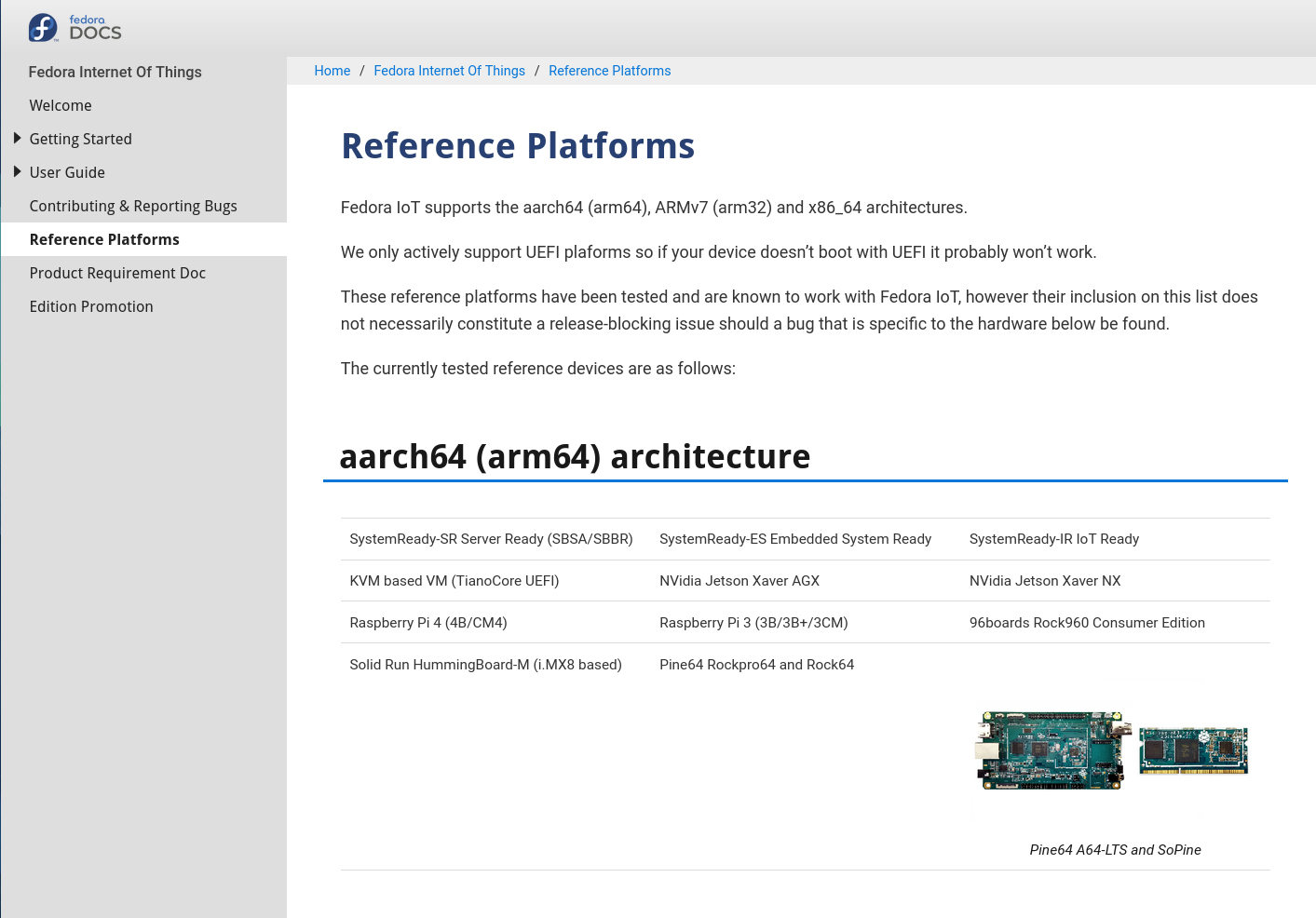Open the Welcome page in sidebar
Screen dimensions: 1316x918
tap(61, 105)
